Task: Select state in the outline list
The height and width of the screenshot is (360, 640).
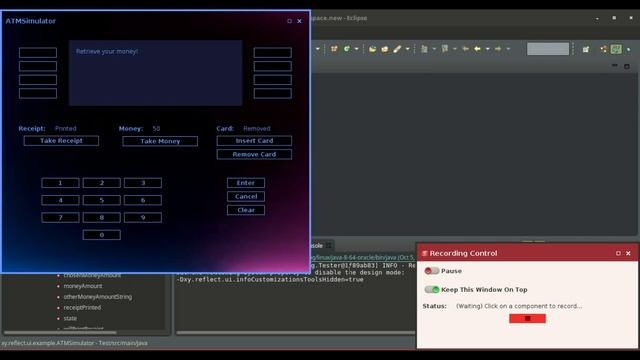Action: tap(70, 318)
